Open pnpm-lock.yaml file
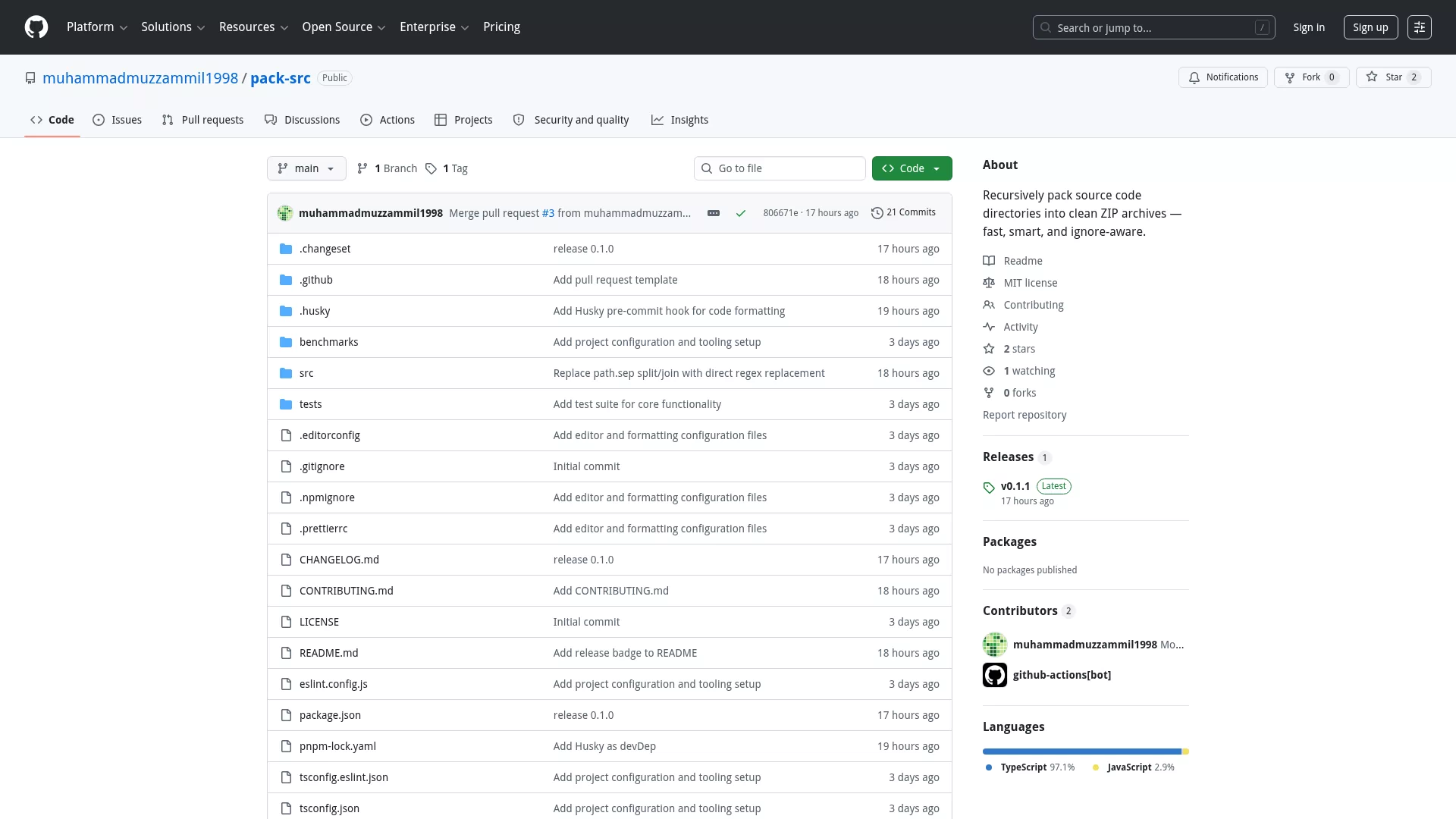 pyautogui.click(x=337, y=746)
